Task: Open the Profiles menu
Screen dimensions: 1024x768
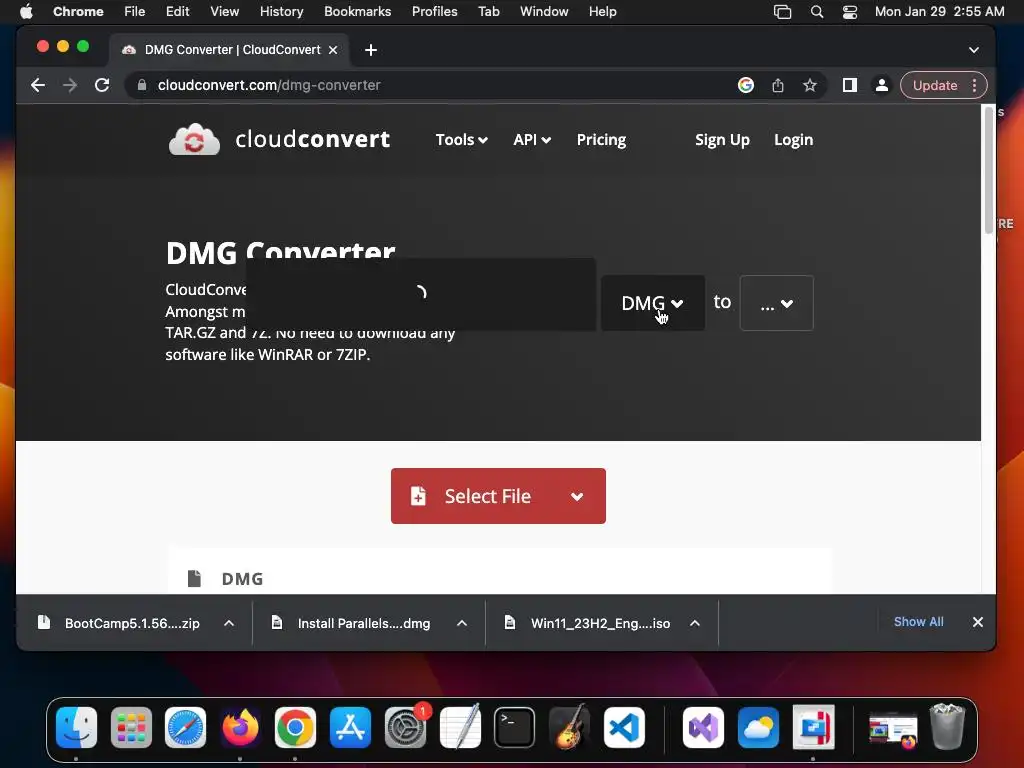Action: tap(434, 12)
